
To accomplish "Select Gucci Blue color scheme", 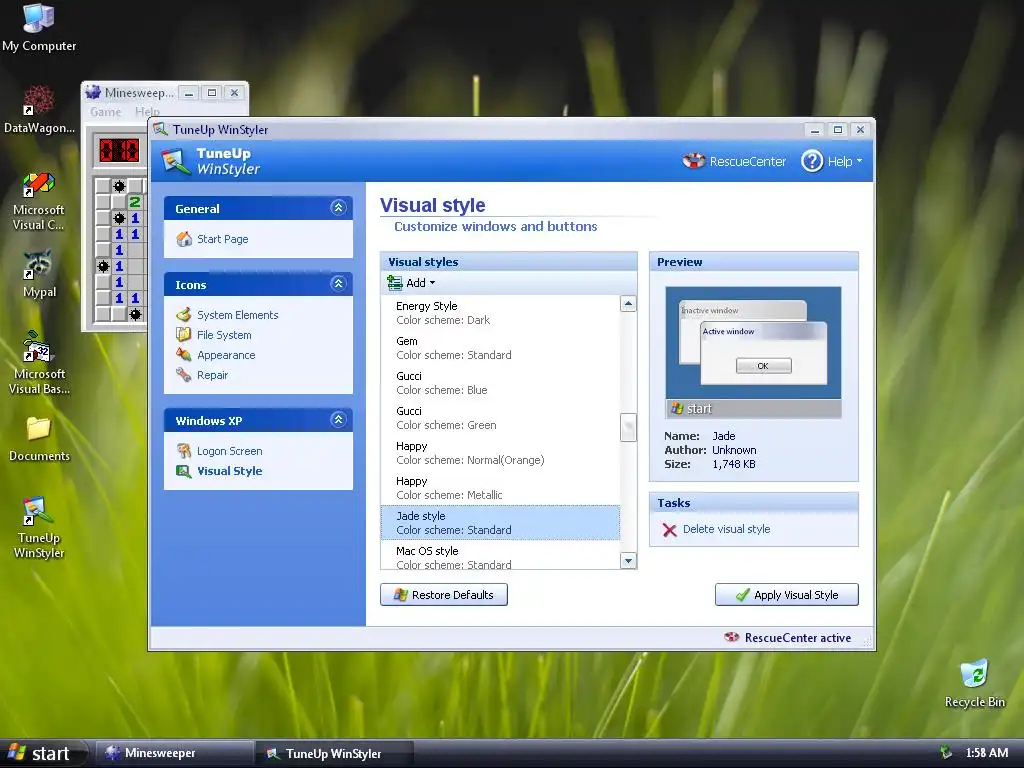I will point(500,383).
